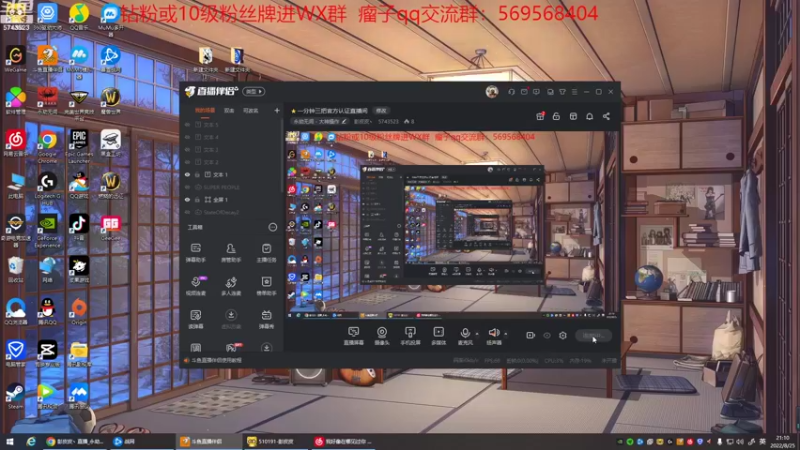Select the Steam desktop shortcut

tap(15, 396)
